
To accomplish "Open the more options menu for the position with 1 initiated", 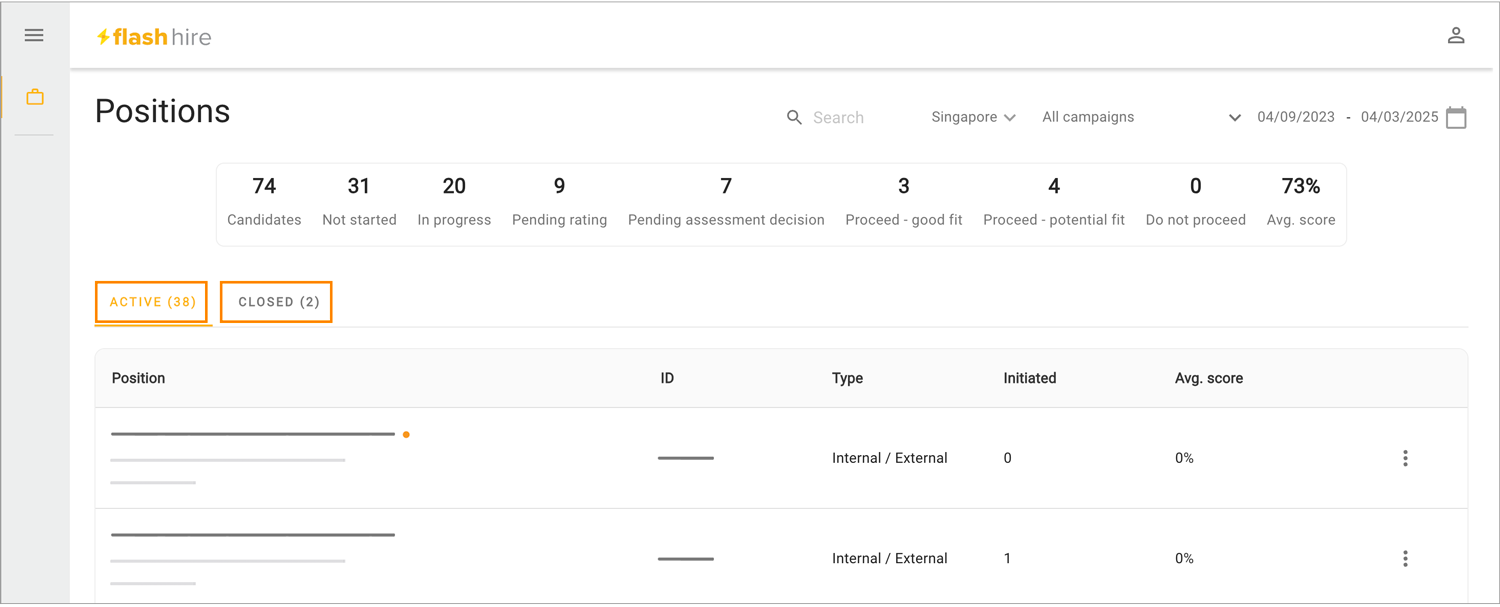I will [x=1405, y=558].
